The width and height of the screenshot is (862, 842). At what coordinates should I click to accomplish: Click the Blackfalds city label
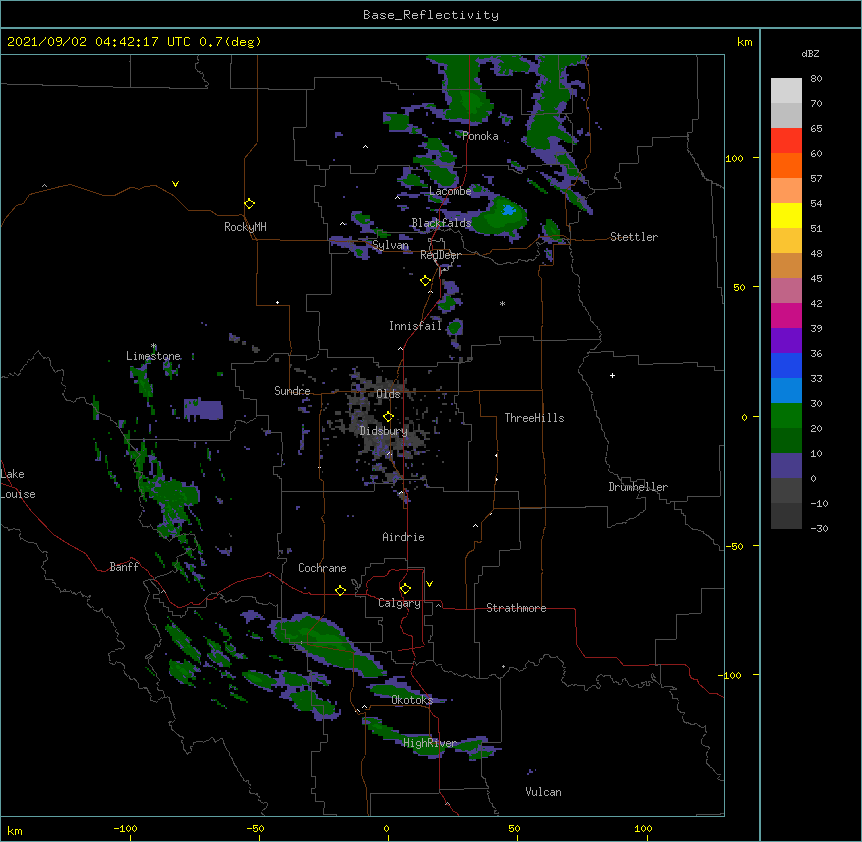point(441,223)
